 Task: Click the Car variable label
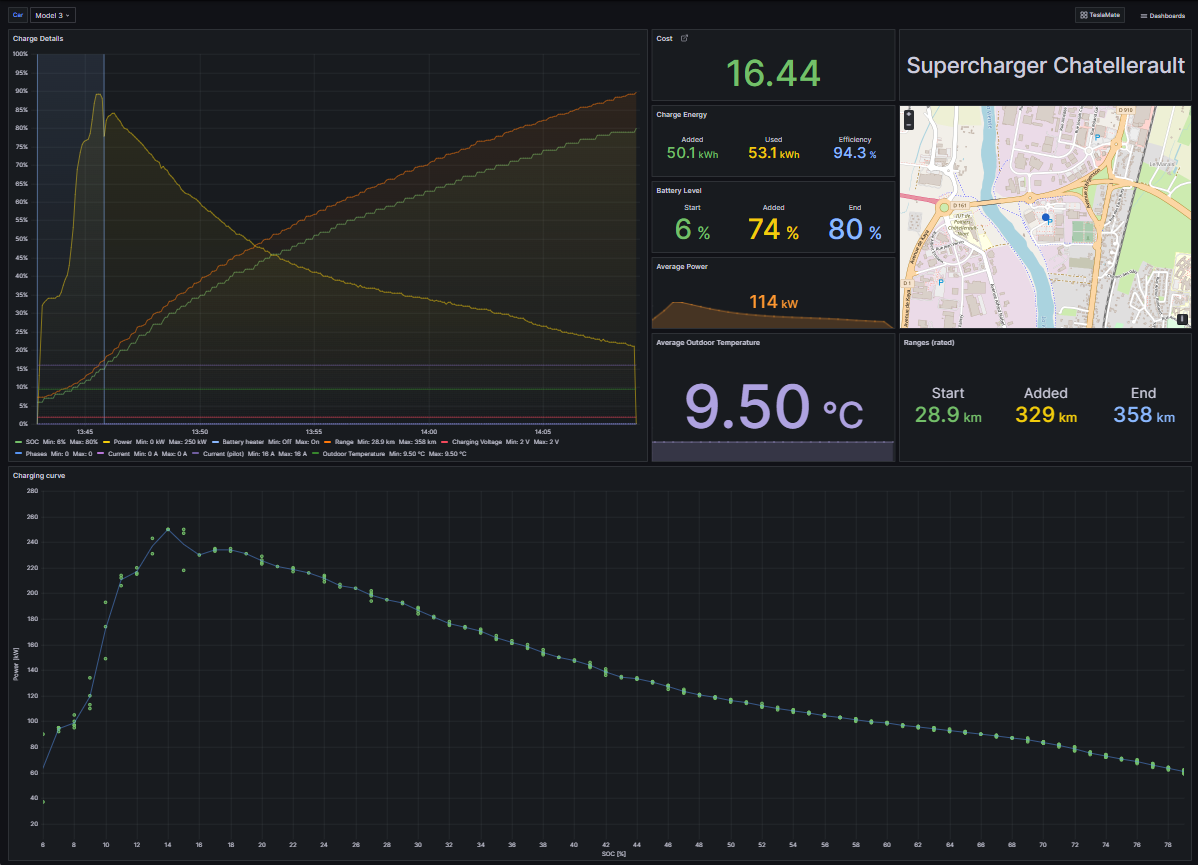coord(18,15)
